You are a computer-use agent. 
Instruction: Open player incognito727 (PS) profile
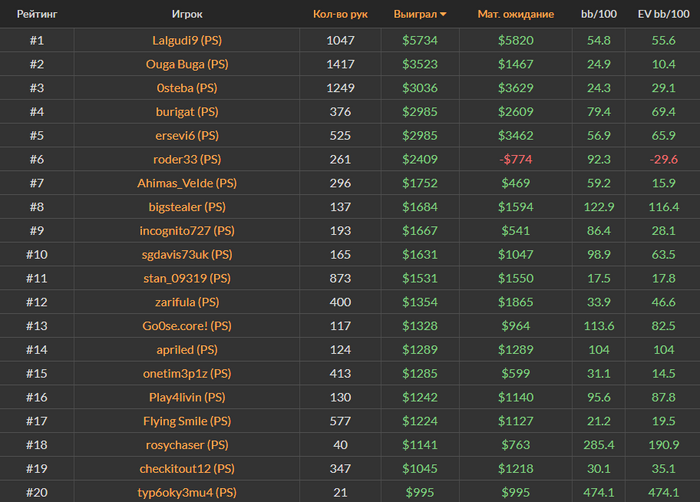186,231
